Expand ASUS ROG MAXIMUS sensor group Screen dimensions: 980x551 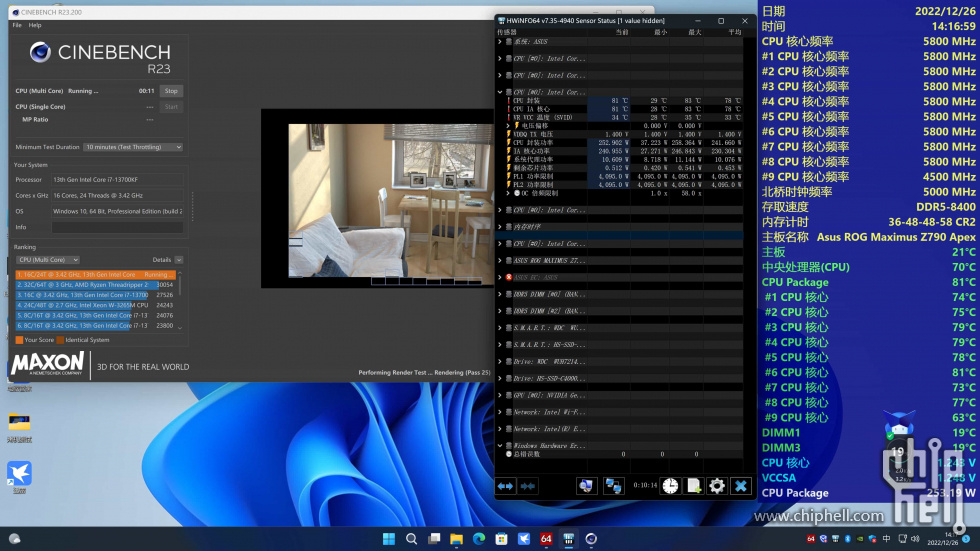[x=500, y=261]
